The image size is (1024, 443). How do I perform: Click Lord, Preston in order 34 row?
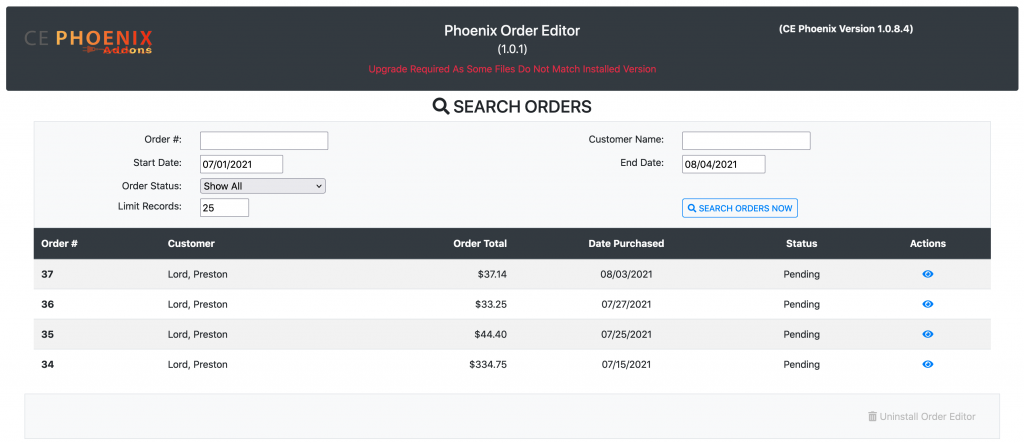pos(198,365)
